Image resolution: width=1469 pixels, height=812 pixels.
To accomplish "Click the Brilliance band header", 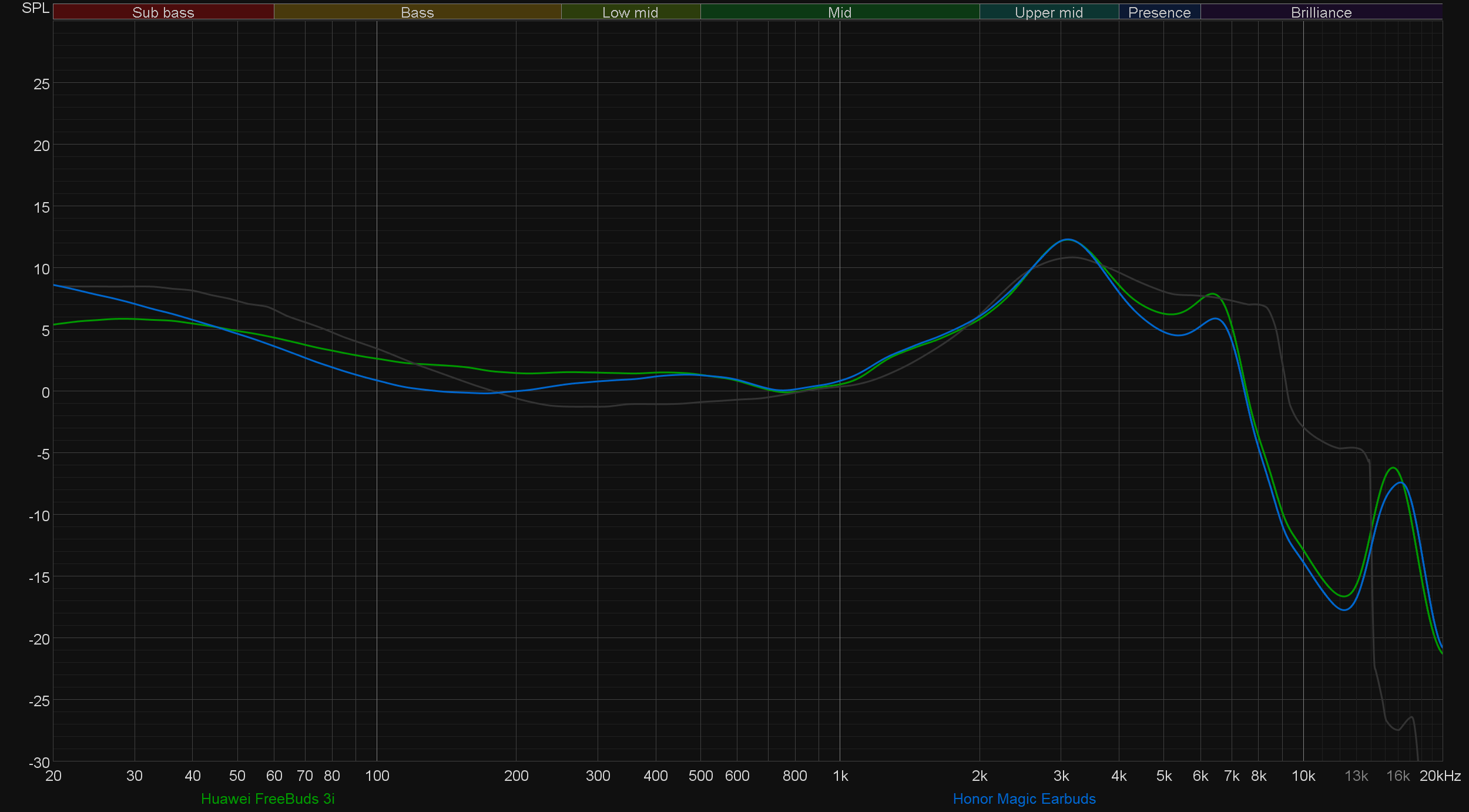I will (1321, 12).
